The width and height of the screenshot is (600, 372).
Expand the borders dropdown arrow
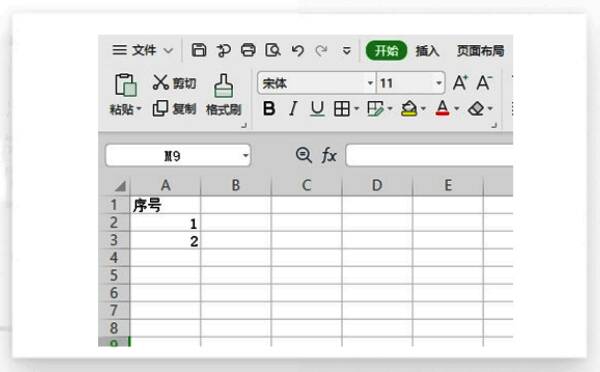356,109
